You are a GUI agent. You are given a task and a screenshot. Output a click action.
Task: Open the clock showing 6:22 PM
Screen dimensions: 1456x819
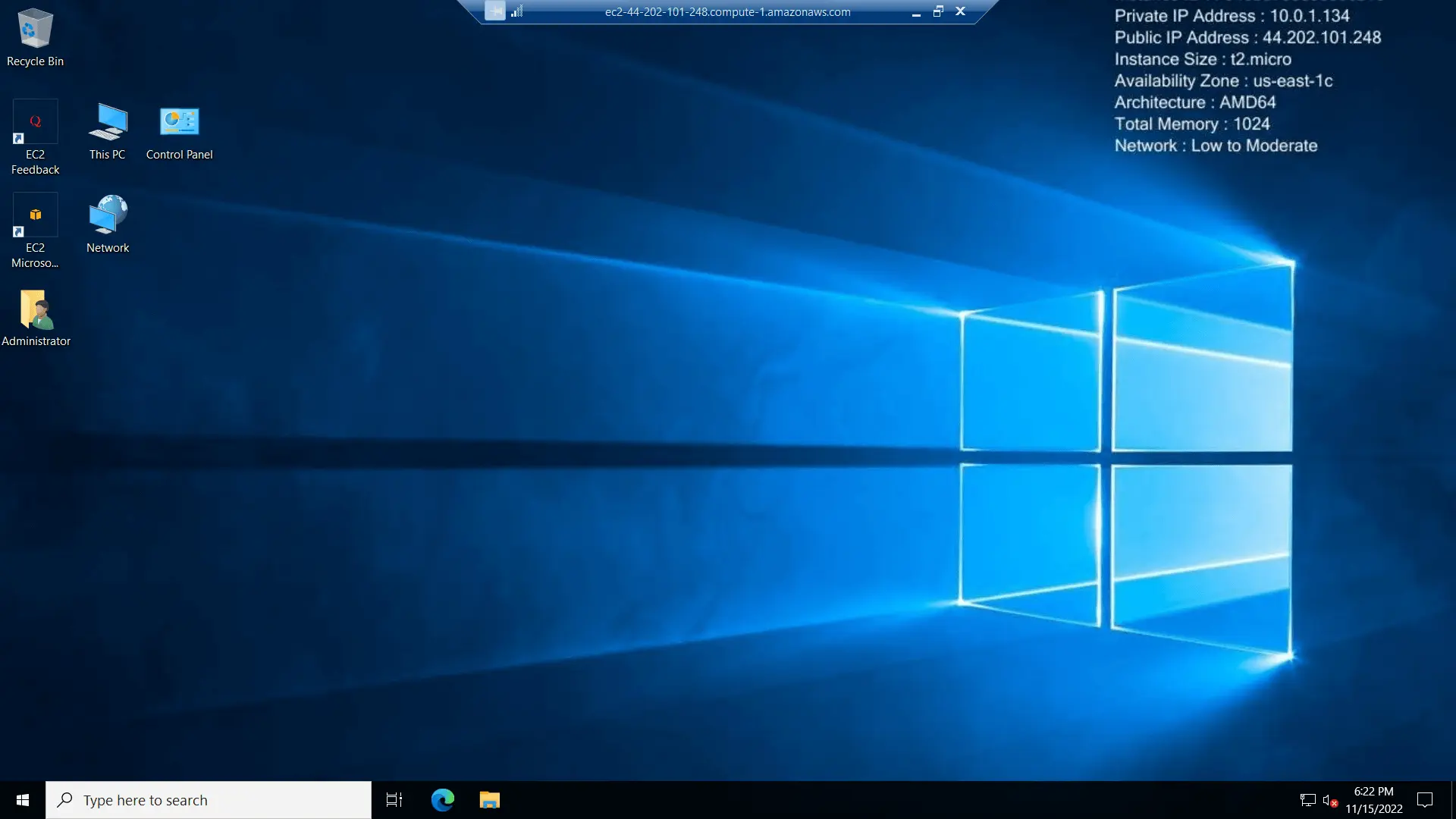click(x=1374, y=800)
